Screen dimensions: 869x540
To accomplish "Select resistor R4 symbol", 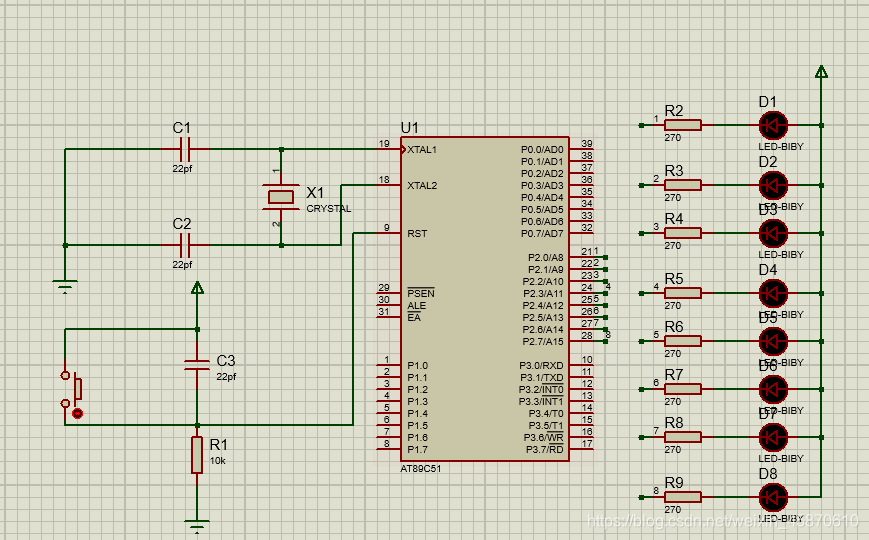I will pyautogui.click(x=683, y=233).
